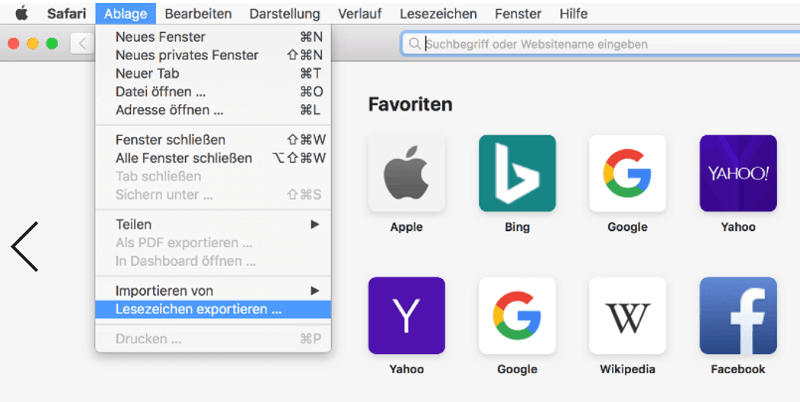This screenshot has width=800, height=402.
Task: Select Fenster schließen
Action: 213,140
